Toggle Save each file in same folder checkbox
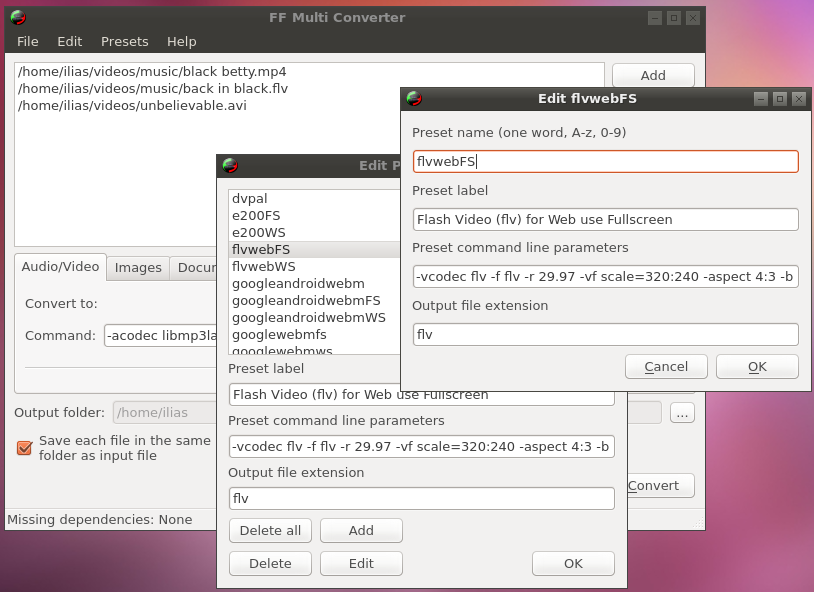The image size is (814, 592). 24,448
